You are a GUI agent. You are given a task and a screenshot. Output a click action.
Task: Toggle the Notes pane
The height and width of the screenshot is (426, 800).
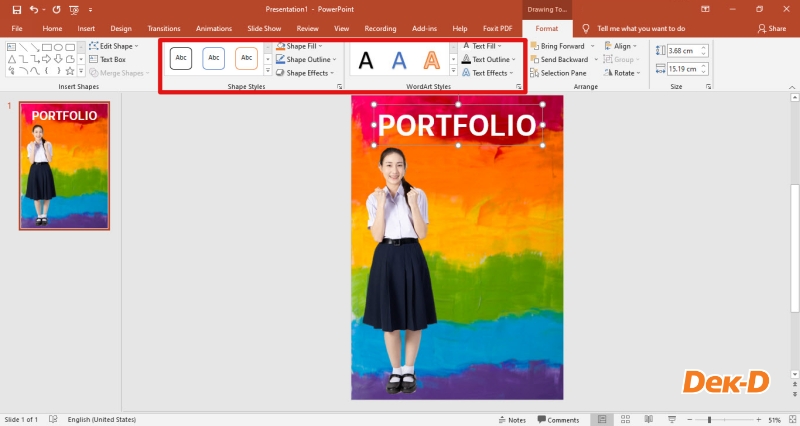[512, 420]
